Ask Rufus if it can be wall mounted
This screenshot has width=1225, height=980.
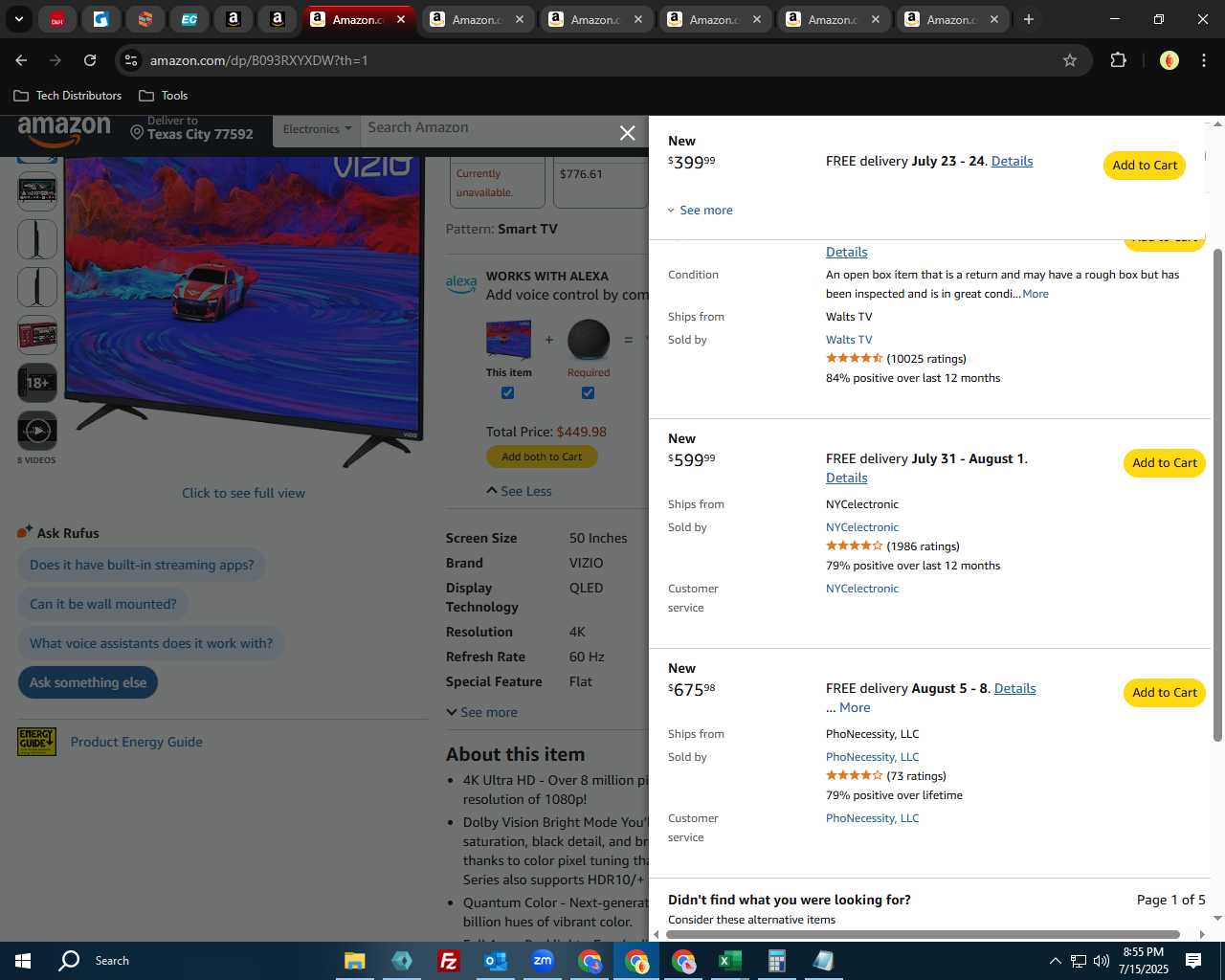pos(103,604)
